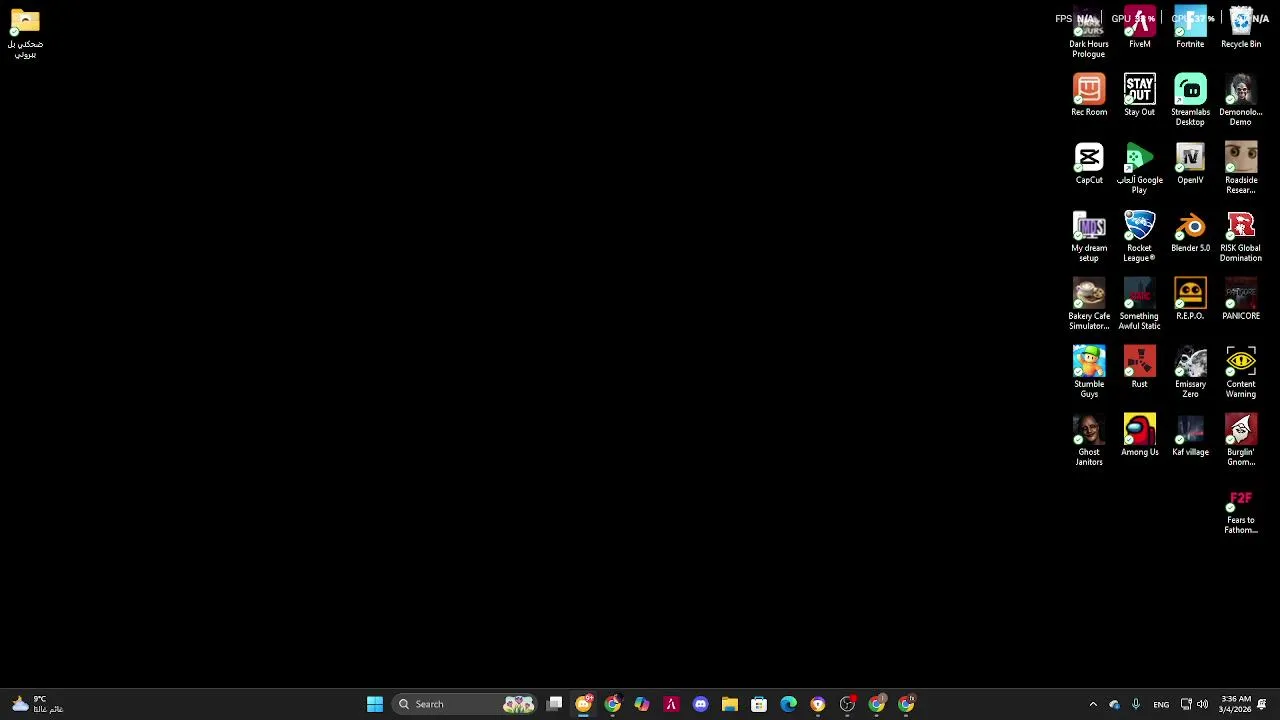The height and width of the screenshot is (720, 1280).
Task: Open the clock showing 3:36 AM
Action: (x=1236, y=704)
